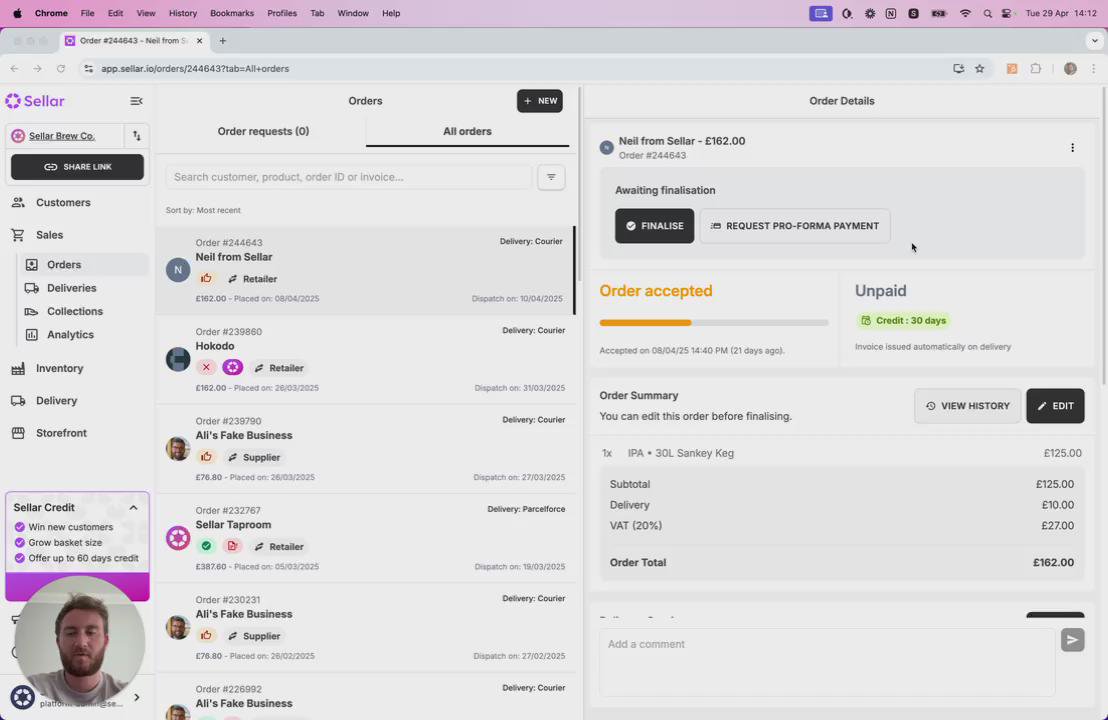
Task: Collapse the Sellar Credit card chevron
Action: point(134,507)
